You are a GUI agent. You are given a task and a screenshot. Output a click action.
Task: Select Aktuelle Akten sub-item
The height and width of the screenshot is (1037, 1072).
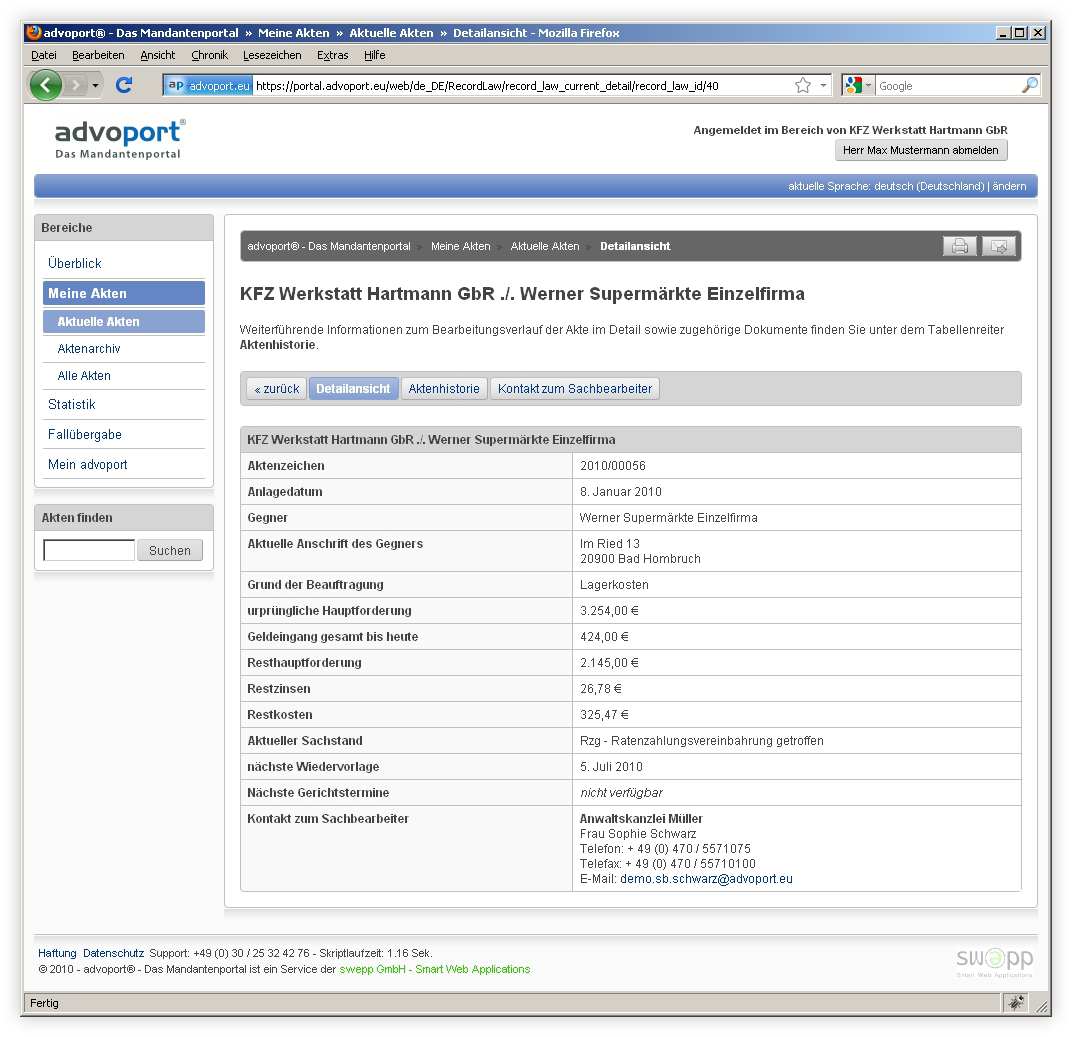124,321
